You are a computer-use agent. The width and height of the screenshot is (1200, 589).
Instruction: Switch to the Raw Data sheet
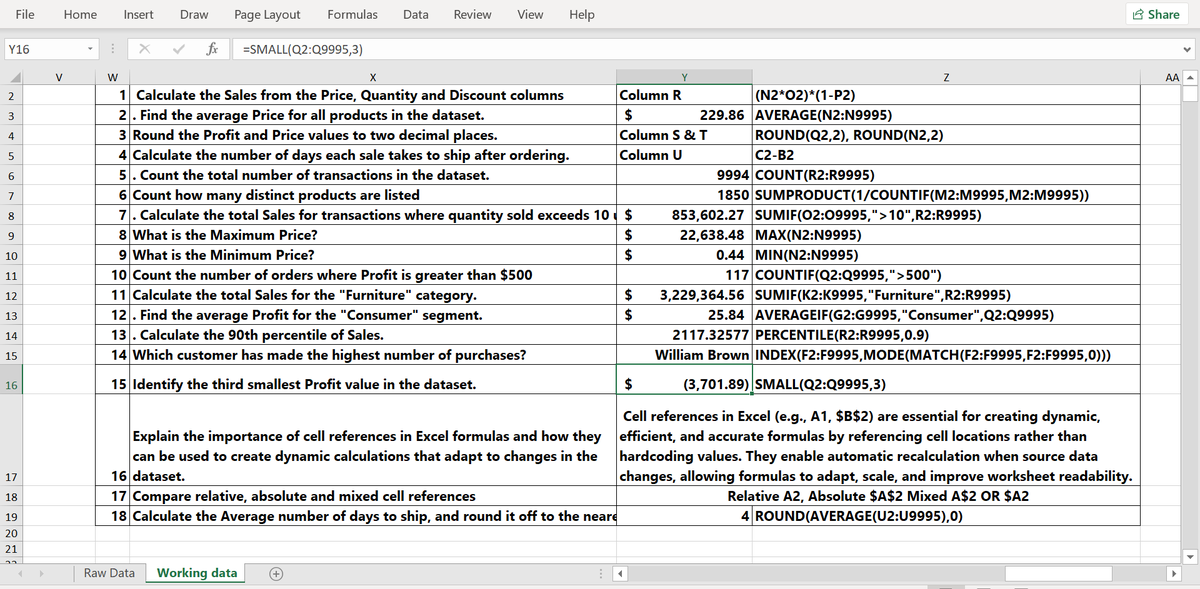[109, 573]
